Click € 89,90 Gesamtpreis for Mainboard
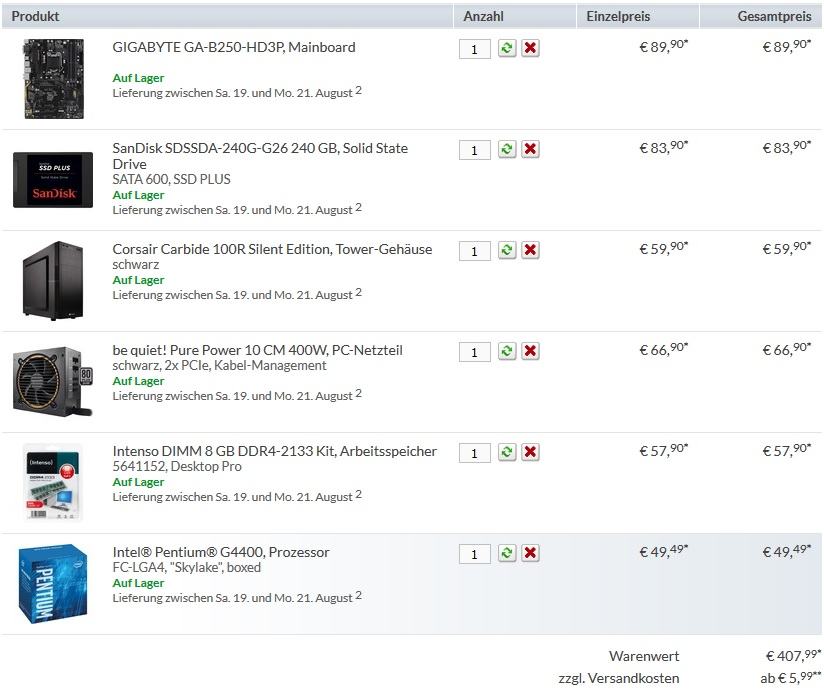This screenshot has height=692, width=824. (x=786, y=46)
